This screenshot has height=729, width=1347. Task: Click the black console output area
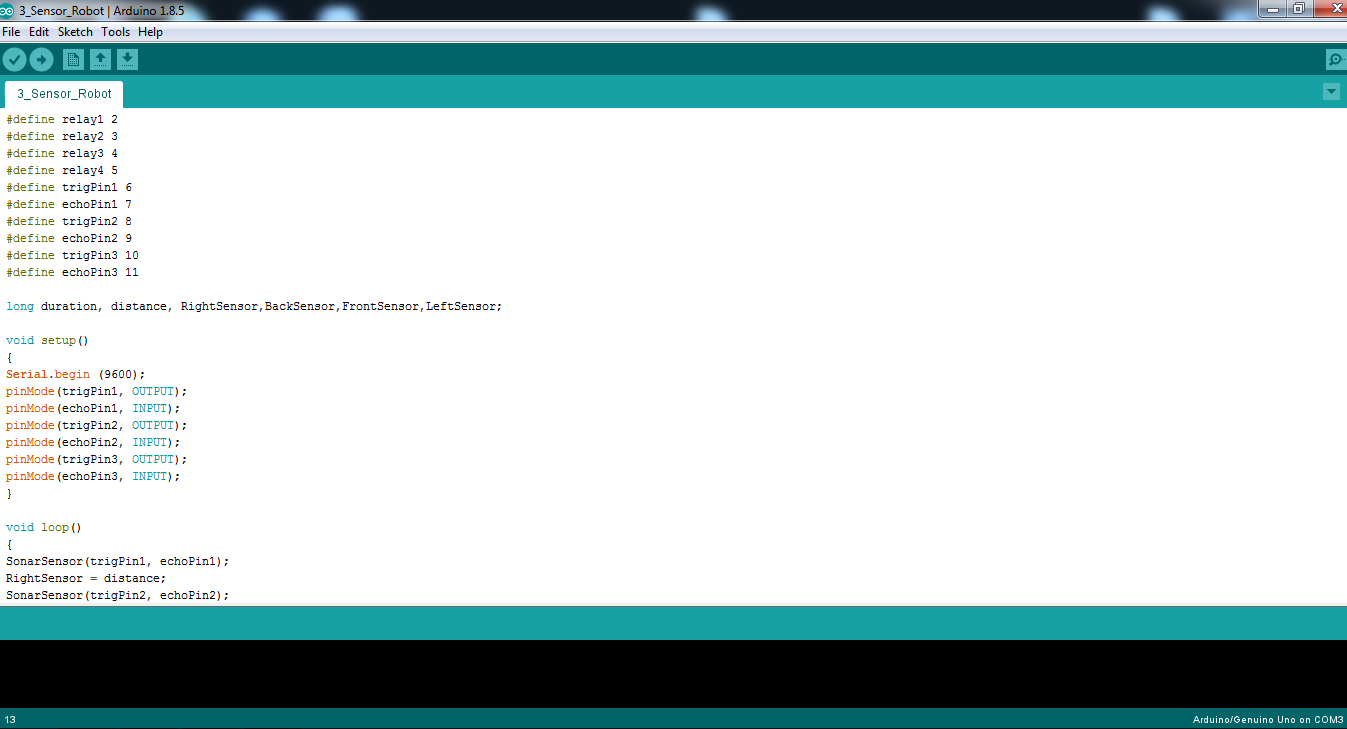673,674
